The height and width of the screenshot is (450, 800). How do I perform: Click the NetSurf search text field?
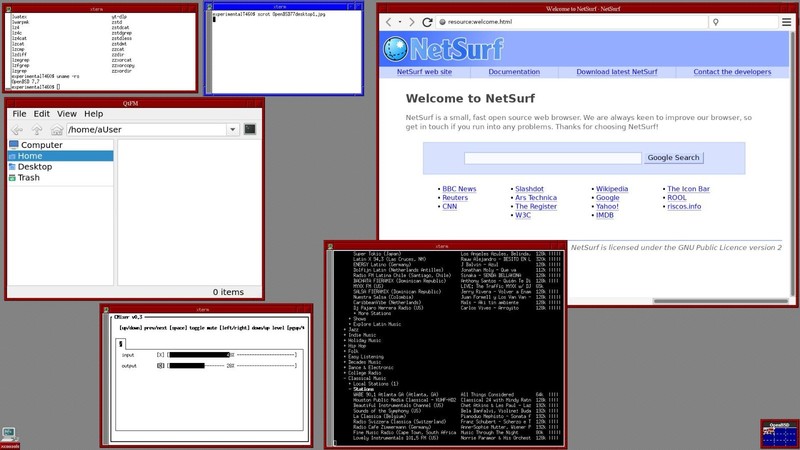pos(553,158)
